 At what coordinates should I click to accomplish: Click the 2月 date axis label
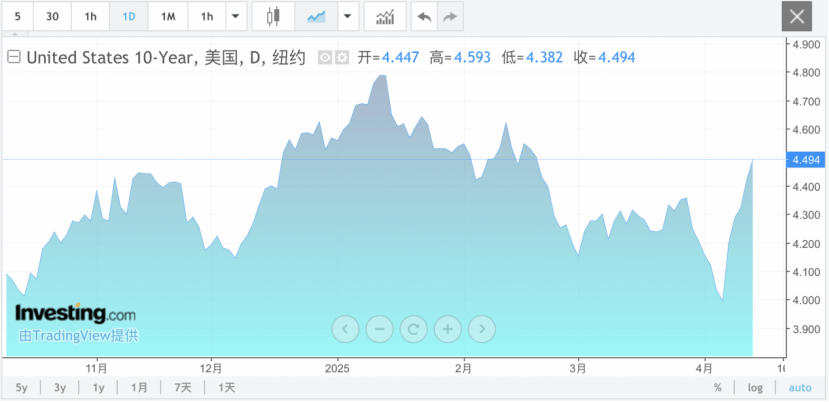[464, 368]
